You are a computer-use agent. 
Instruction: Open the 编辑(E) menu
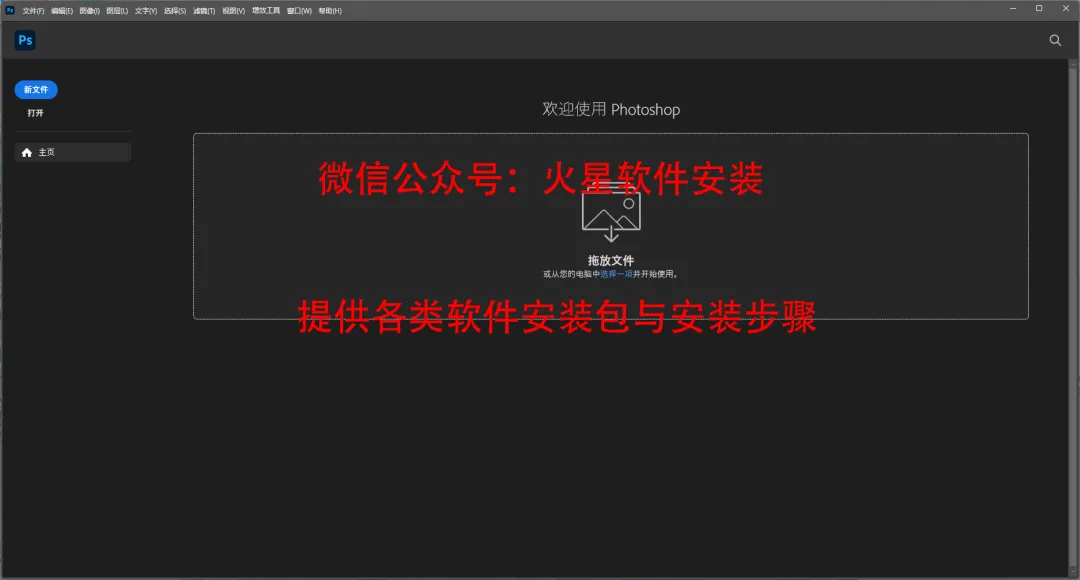click(62, 11)
